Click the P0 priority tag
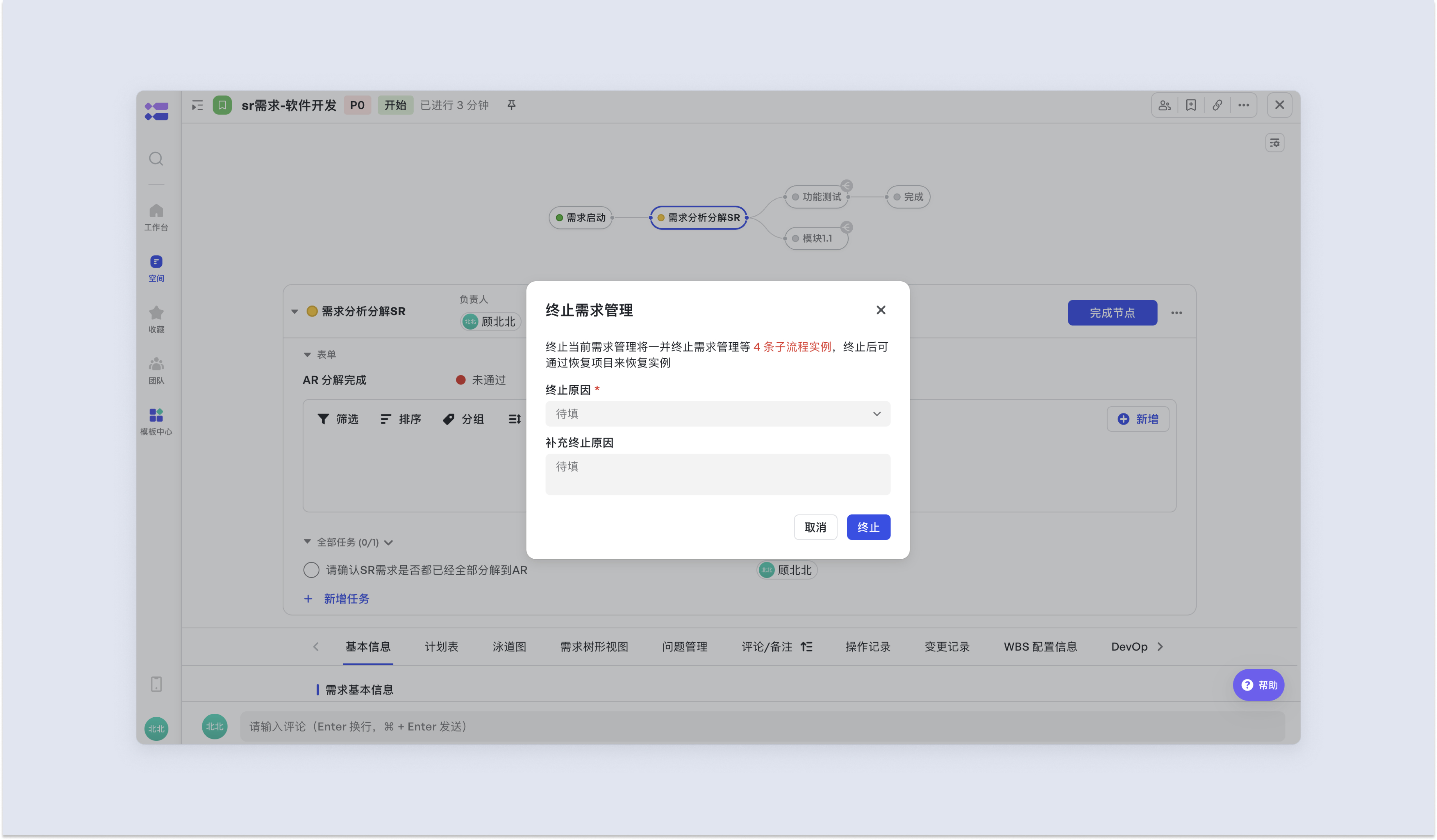Screen dimensions: 1437x840 357,105
